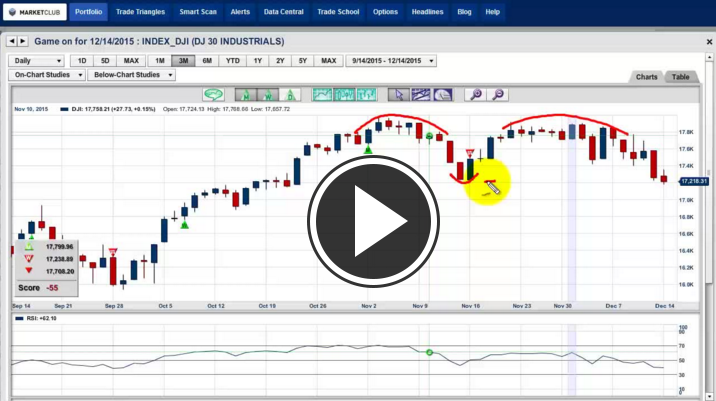Select the 1D time range
The image size is (716, 401).
coord(82,61)
